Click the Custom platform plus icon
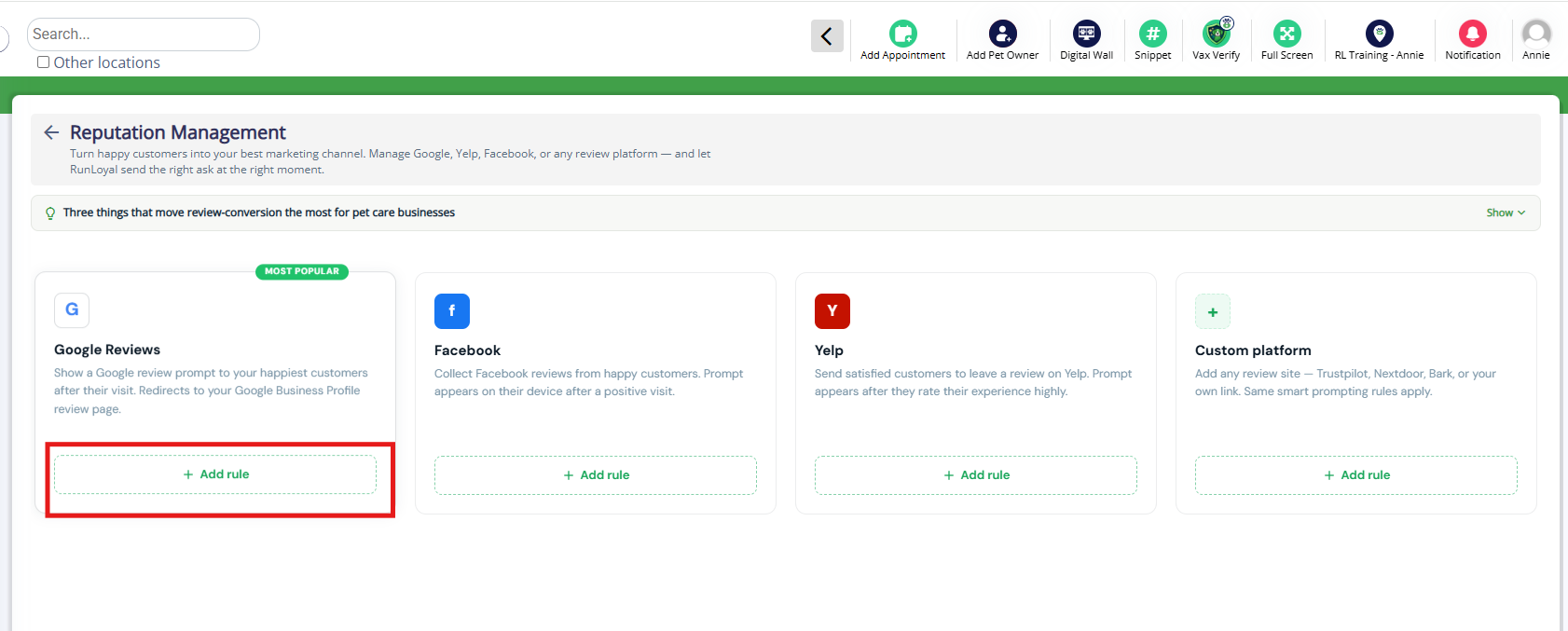 [1213, 311]
